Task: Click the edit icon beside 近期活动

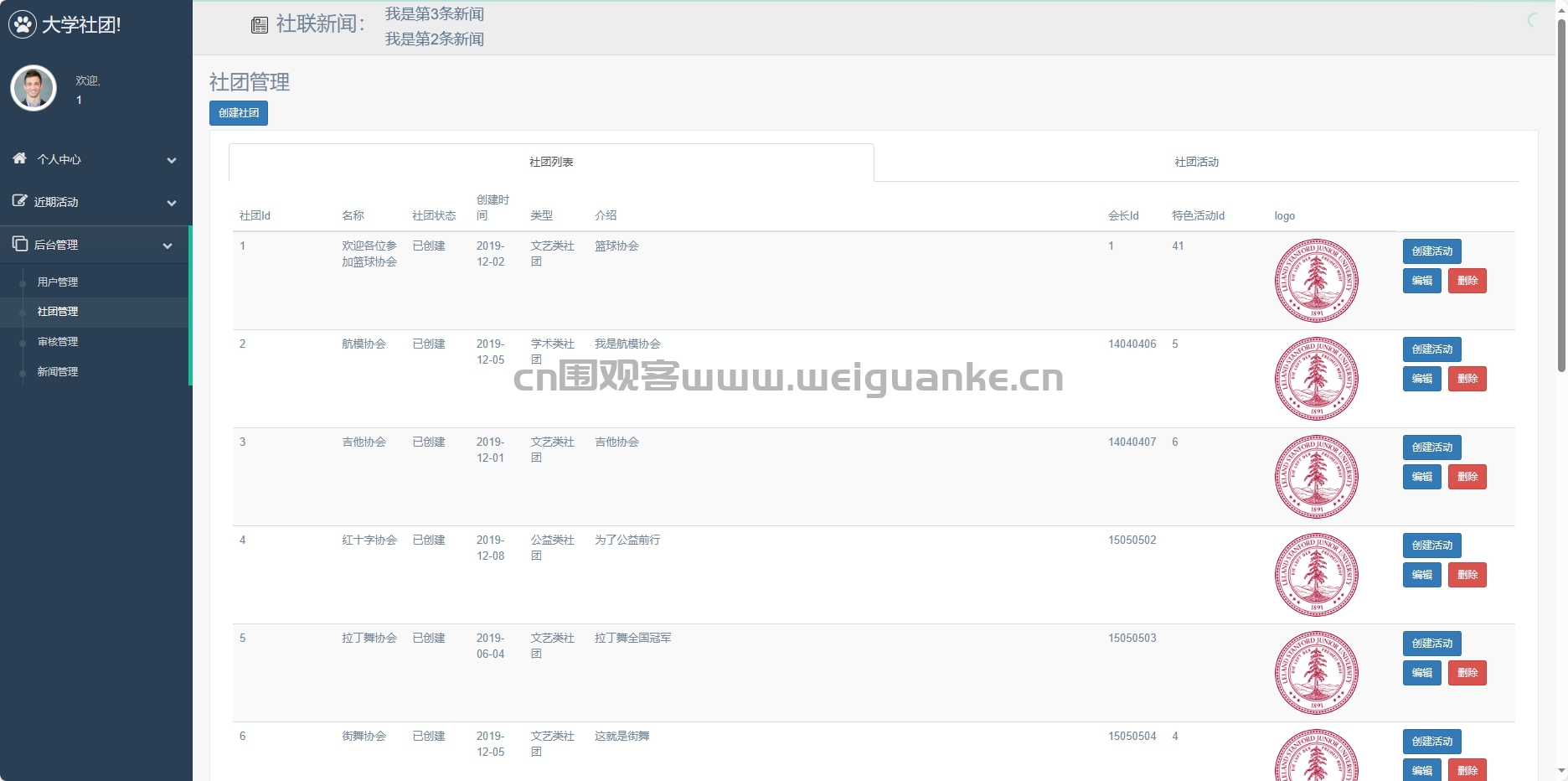Action: pos(19,201)
